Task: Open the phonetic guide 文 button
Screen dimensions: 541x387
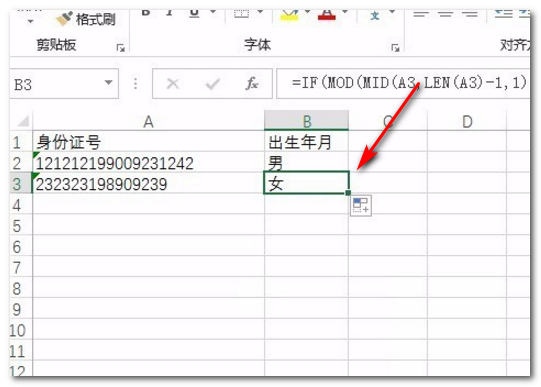Action: (375, 15)
